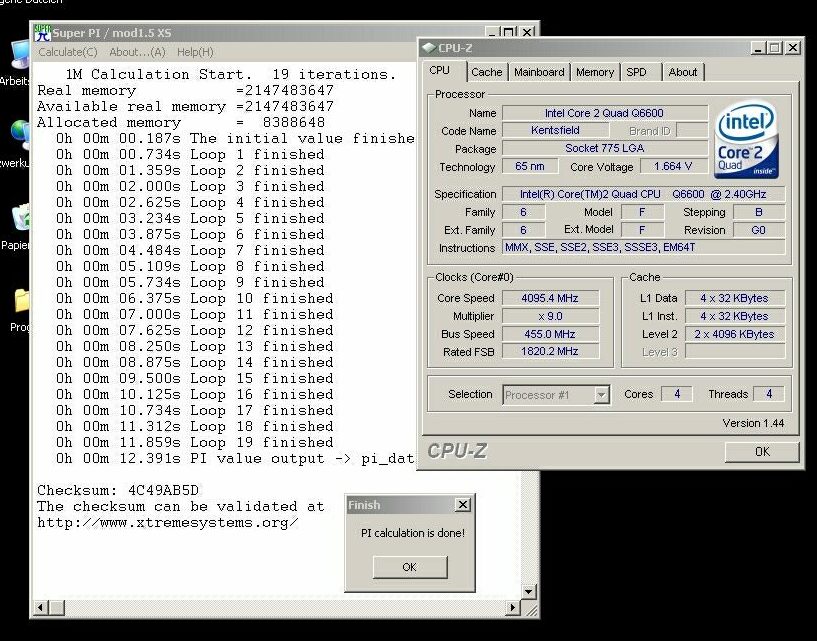Click the 12.391s PI value output line
Viewport: 817px width, 641px height.
[236, 459]
